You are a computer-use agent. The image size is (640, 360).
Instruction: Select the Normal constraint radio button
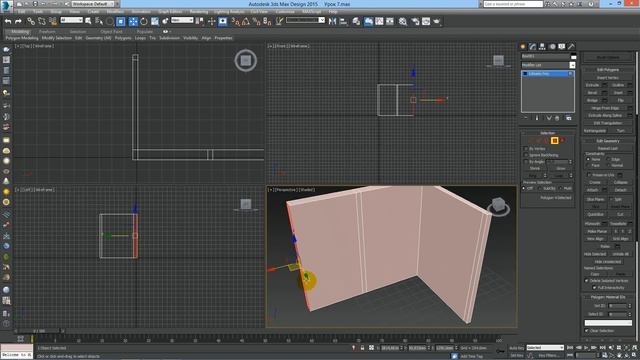tap(608, 165)
